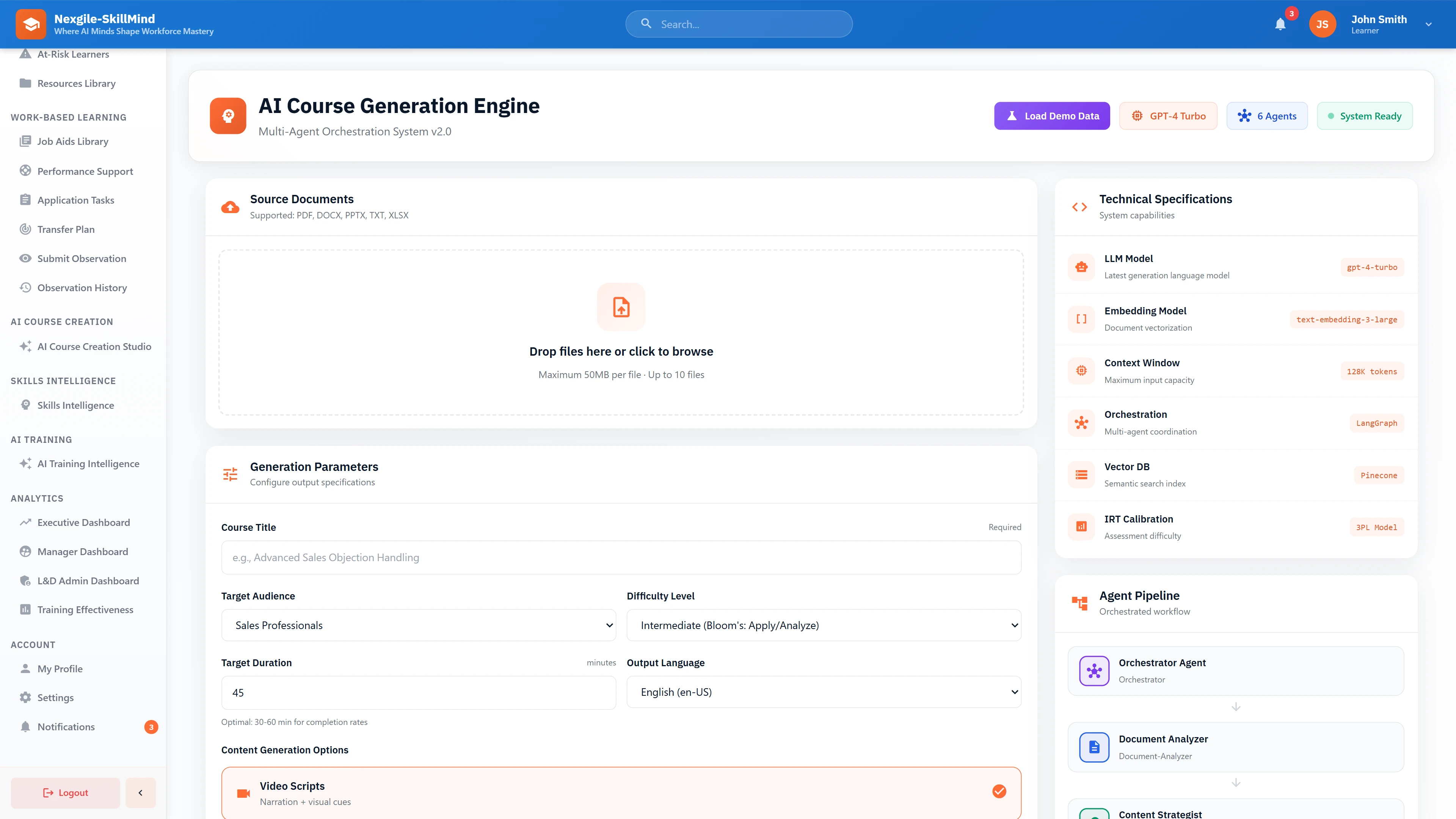Click the upload icon beside Source Documents
This screenshot has height=819, width=1456.
coord(229,207)
